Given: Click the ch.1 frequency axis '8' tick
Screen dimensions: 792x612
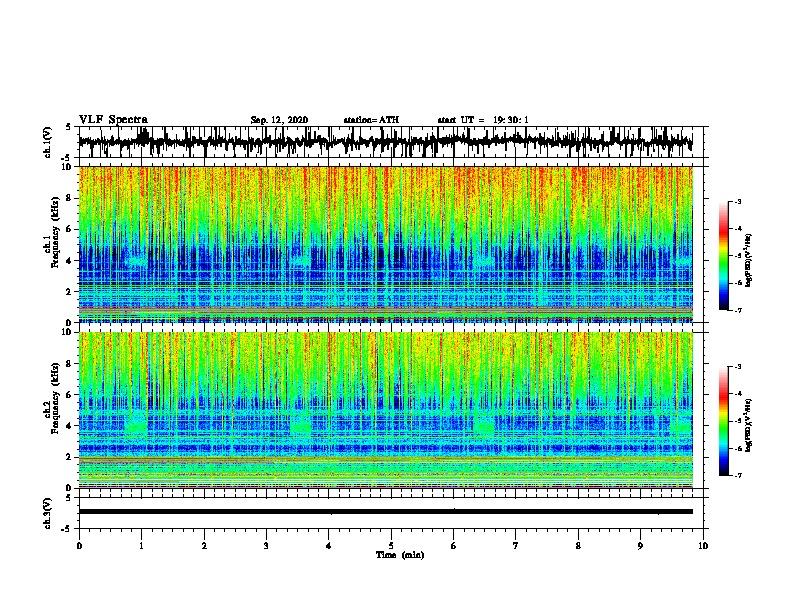Looking at the screenshot, I should [69, 198].
